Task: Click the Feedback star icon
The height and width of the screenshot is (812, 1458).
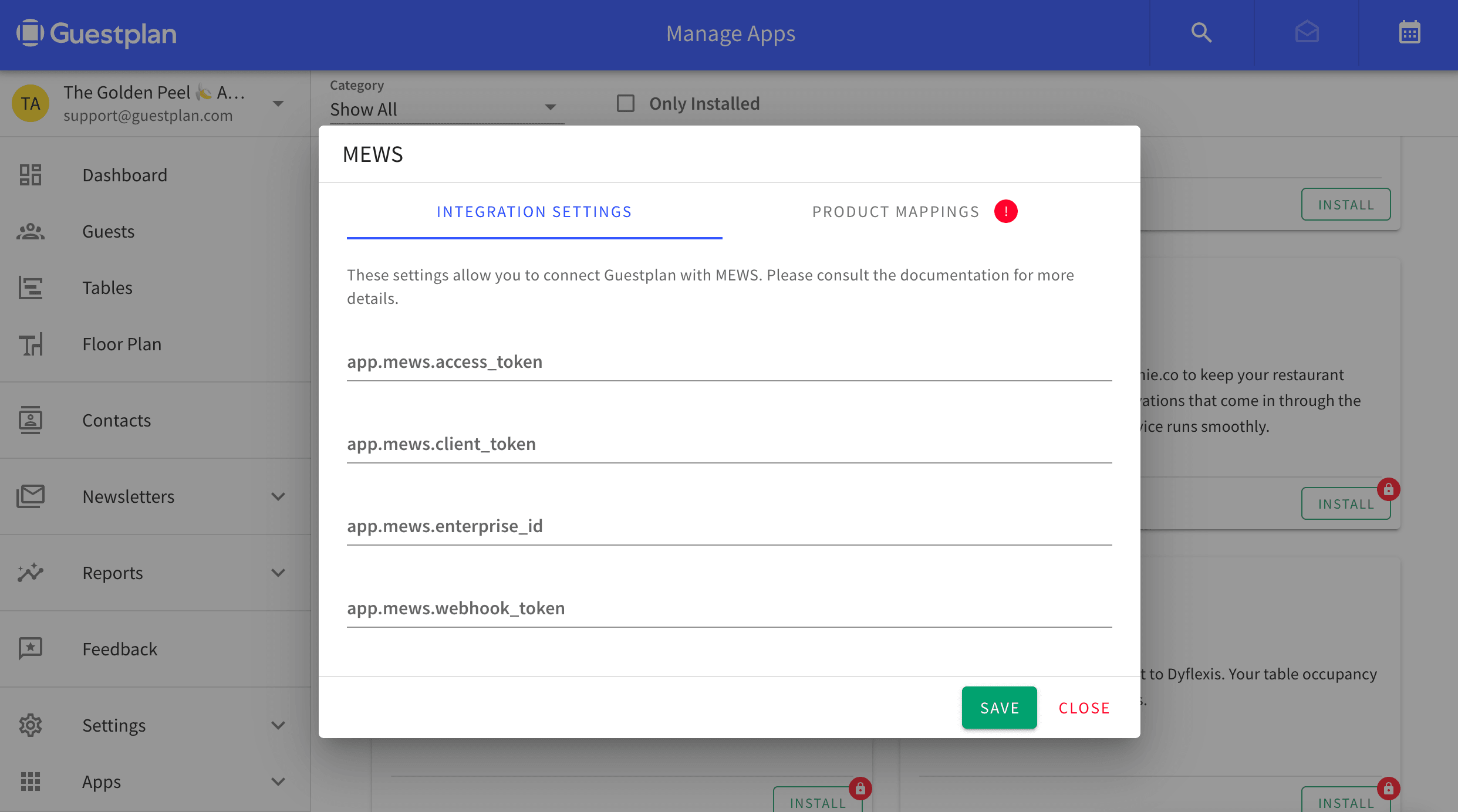Action: (x=31, y=649)
